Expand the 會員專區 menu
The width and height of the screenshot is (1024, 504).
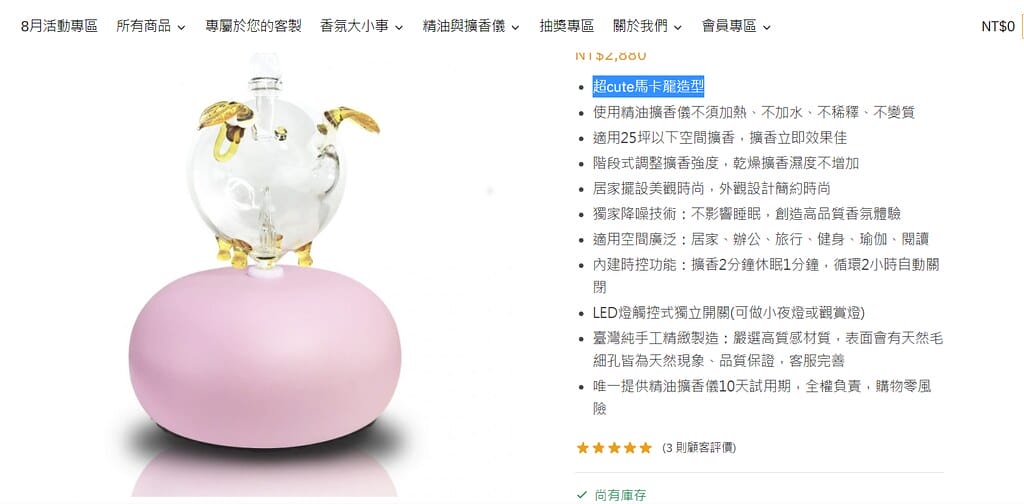coord(737,26)
